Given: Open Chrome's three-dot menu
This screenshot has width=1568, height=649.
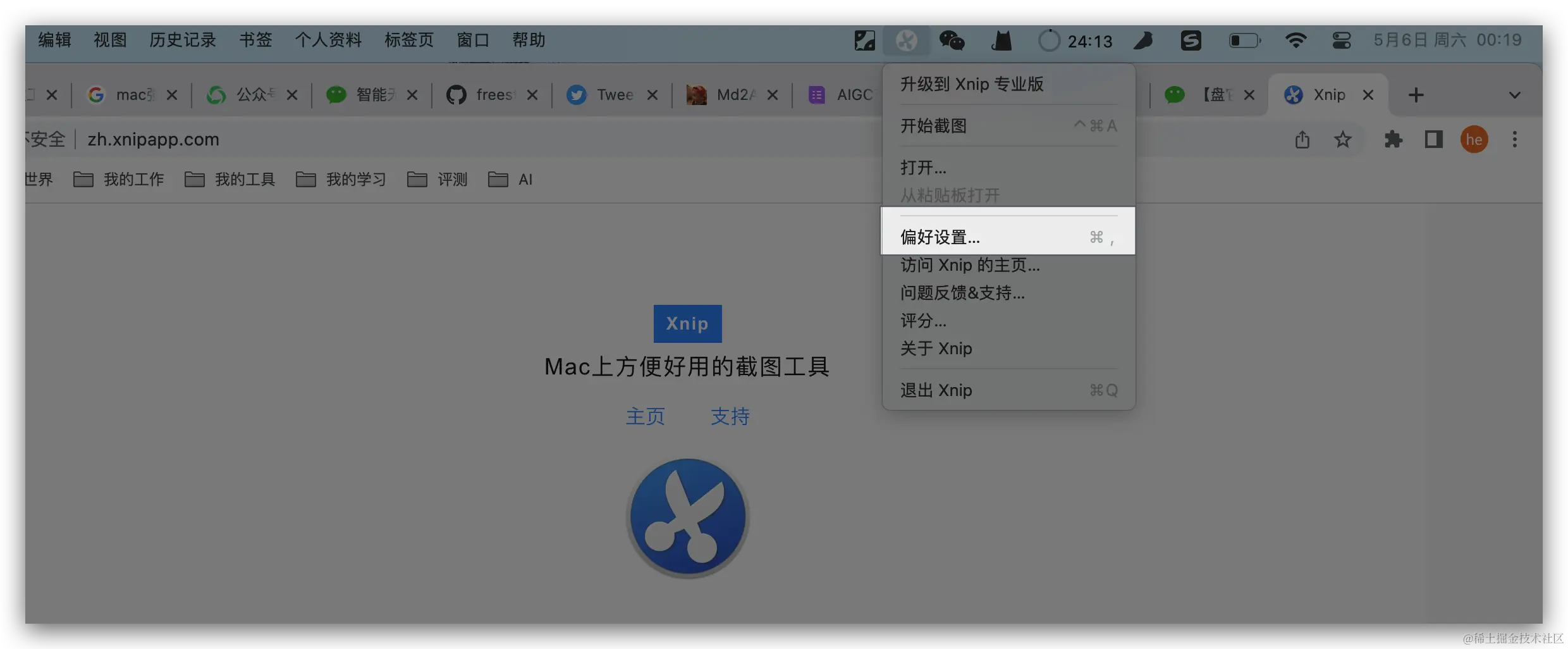Looking at the screenshot, I should [1514, 139].
